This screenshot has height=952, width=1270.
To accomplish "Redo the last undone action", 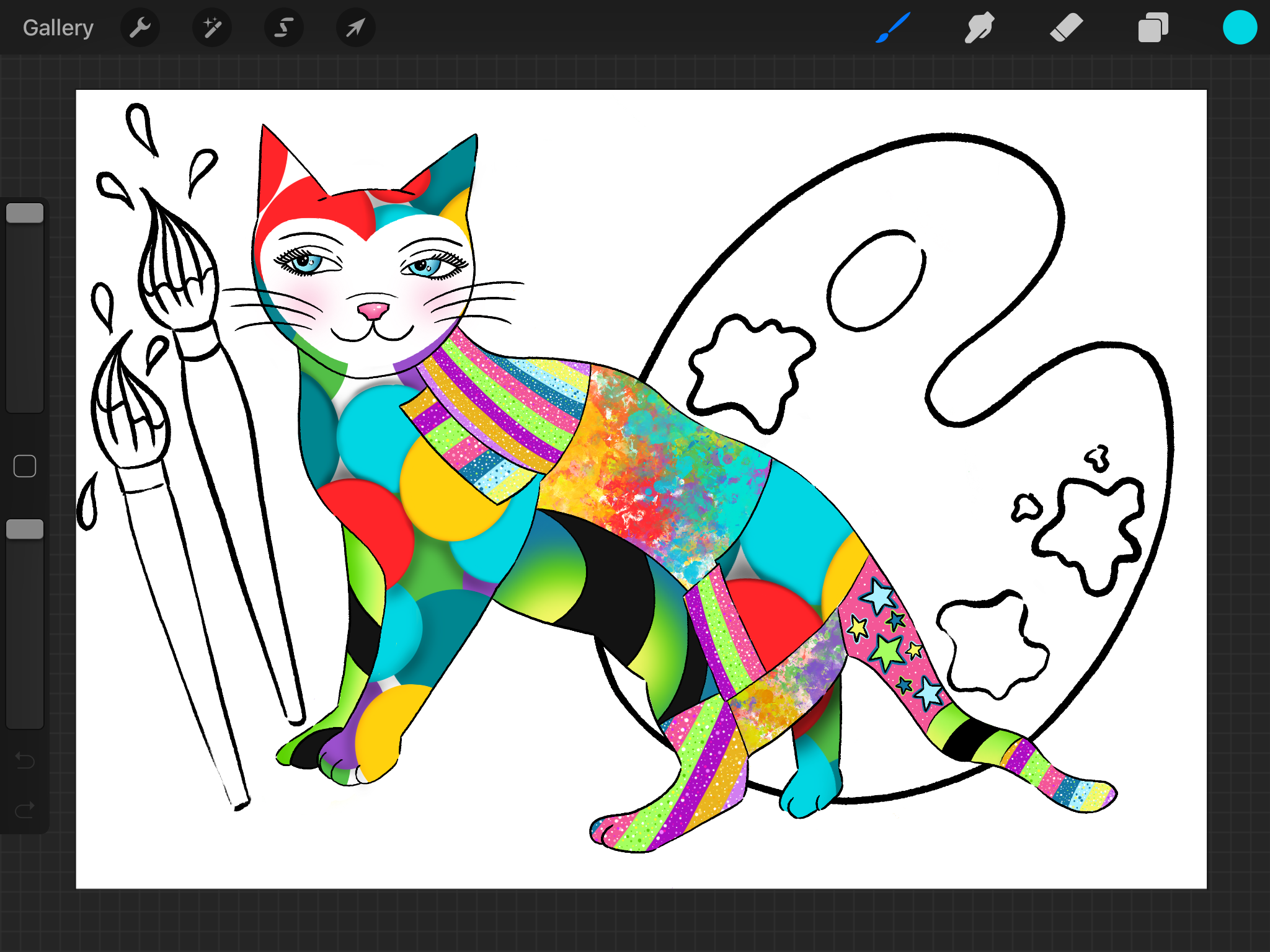I will click(25, 809).
